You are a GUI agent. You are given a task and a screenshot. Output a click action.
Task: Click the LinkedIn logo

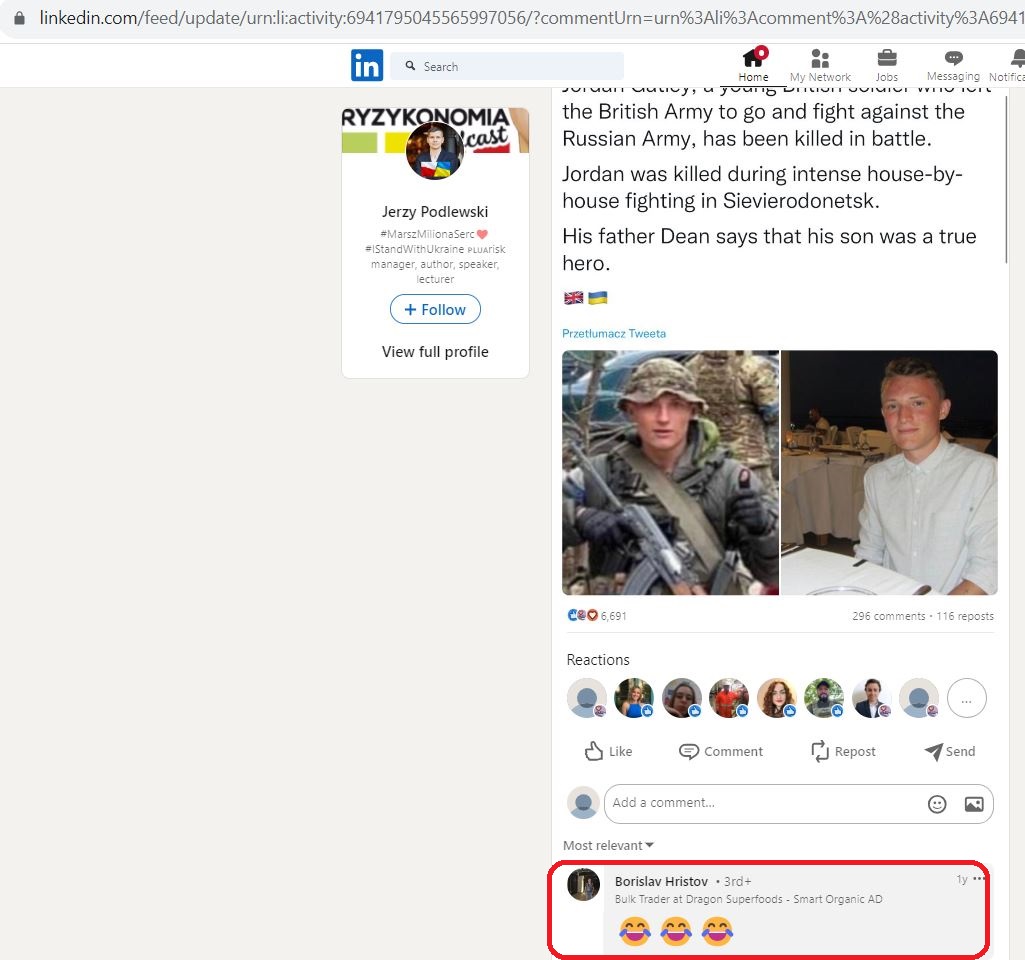tap(367, 65)
